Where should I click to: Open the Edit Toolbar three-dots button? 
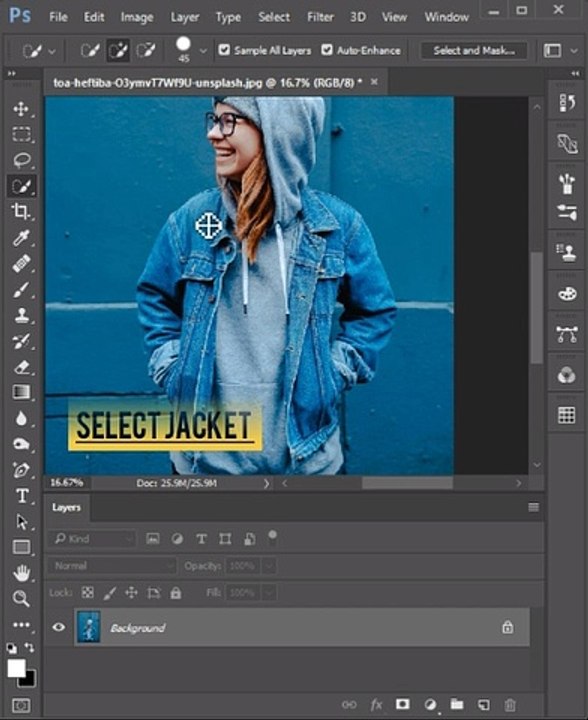point(21,624)
